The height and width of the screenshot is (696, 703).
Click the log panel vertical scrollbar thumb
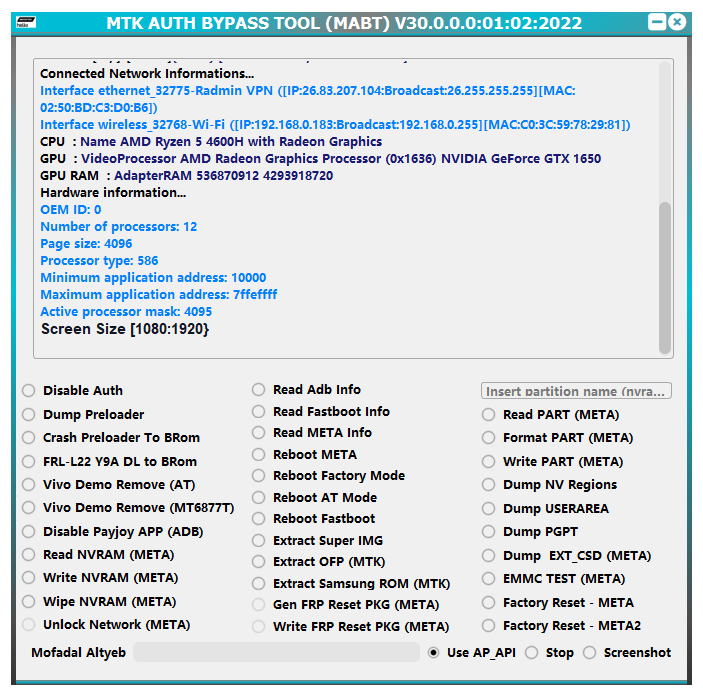click(x=665, y=277)
